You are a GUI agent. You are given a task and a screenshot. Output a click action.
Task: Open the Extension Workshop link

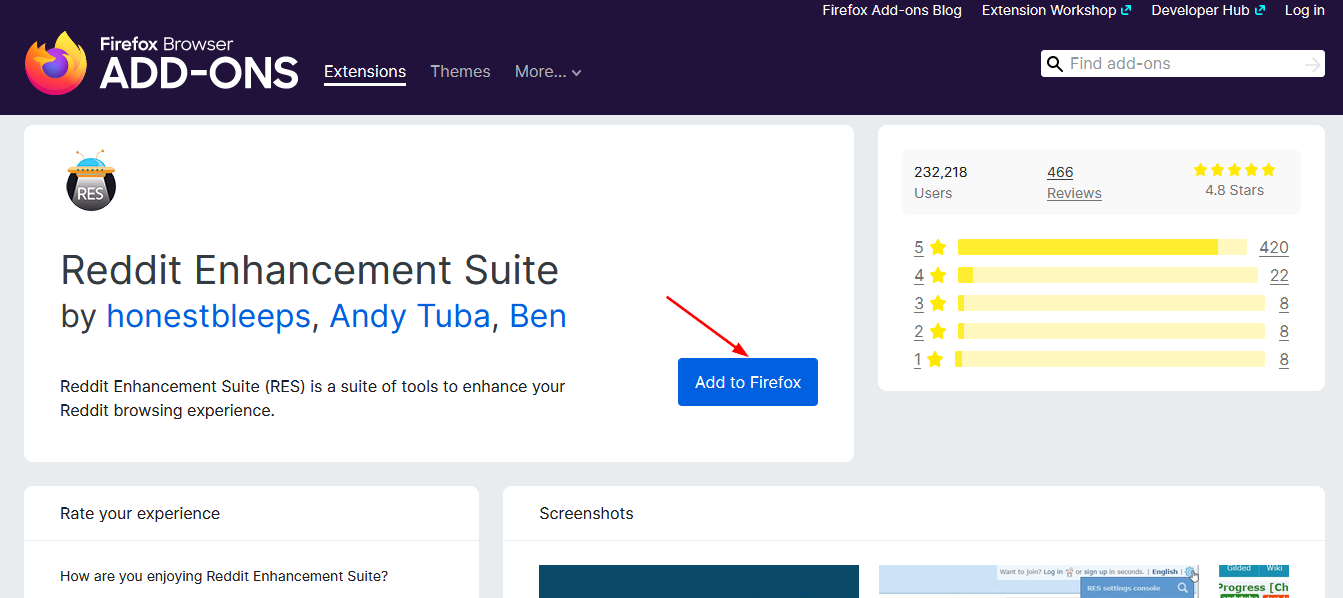click(1049, 10)
